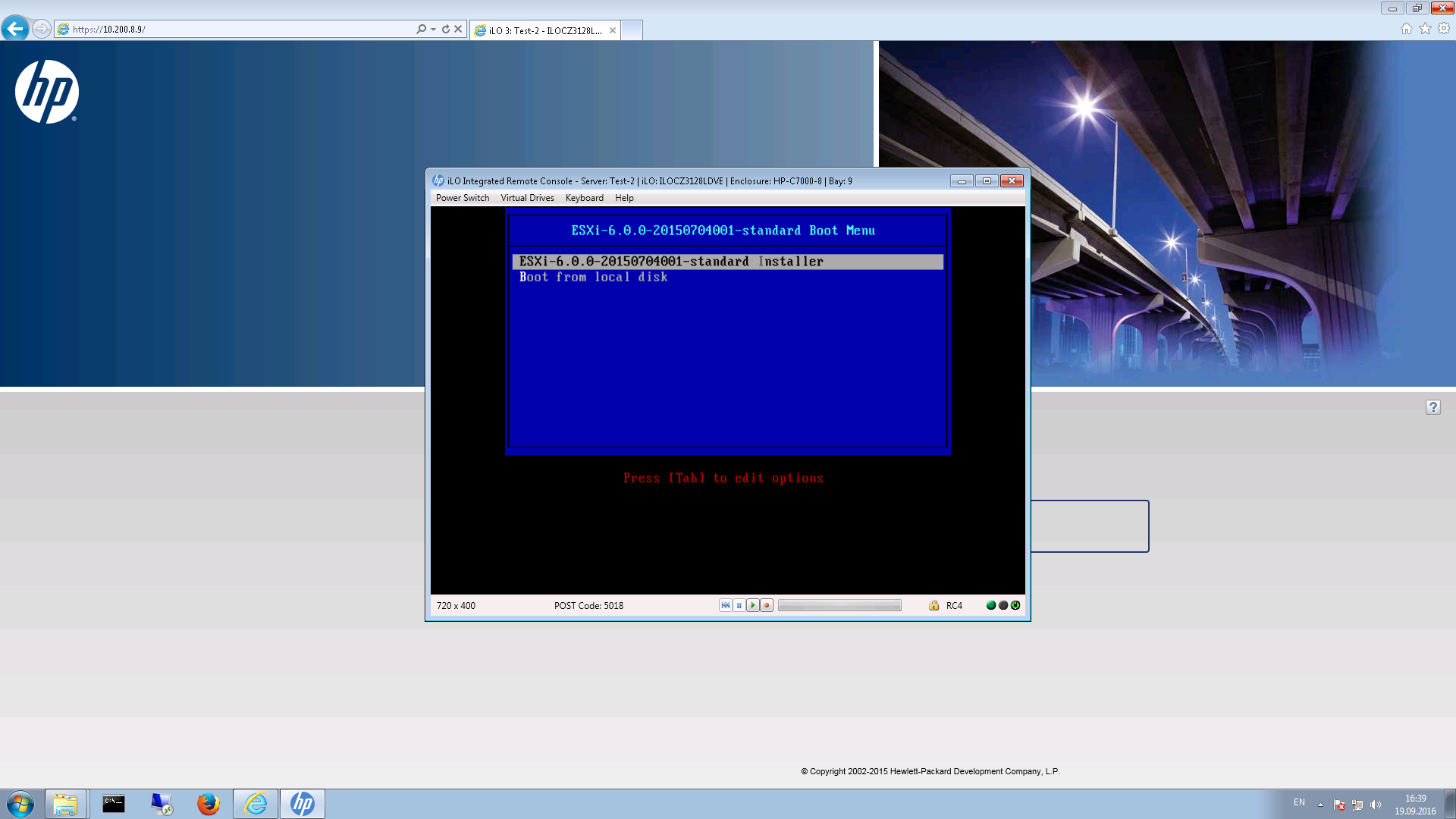Close the iLO Remote Console window
1456x819 pixels.
[x=1012, y=180]
